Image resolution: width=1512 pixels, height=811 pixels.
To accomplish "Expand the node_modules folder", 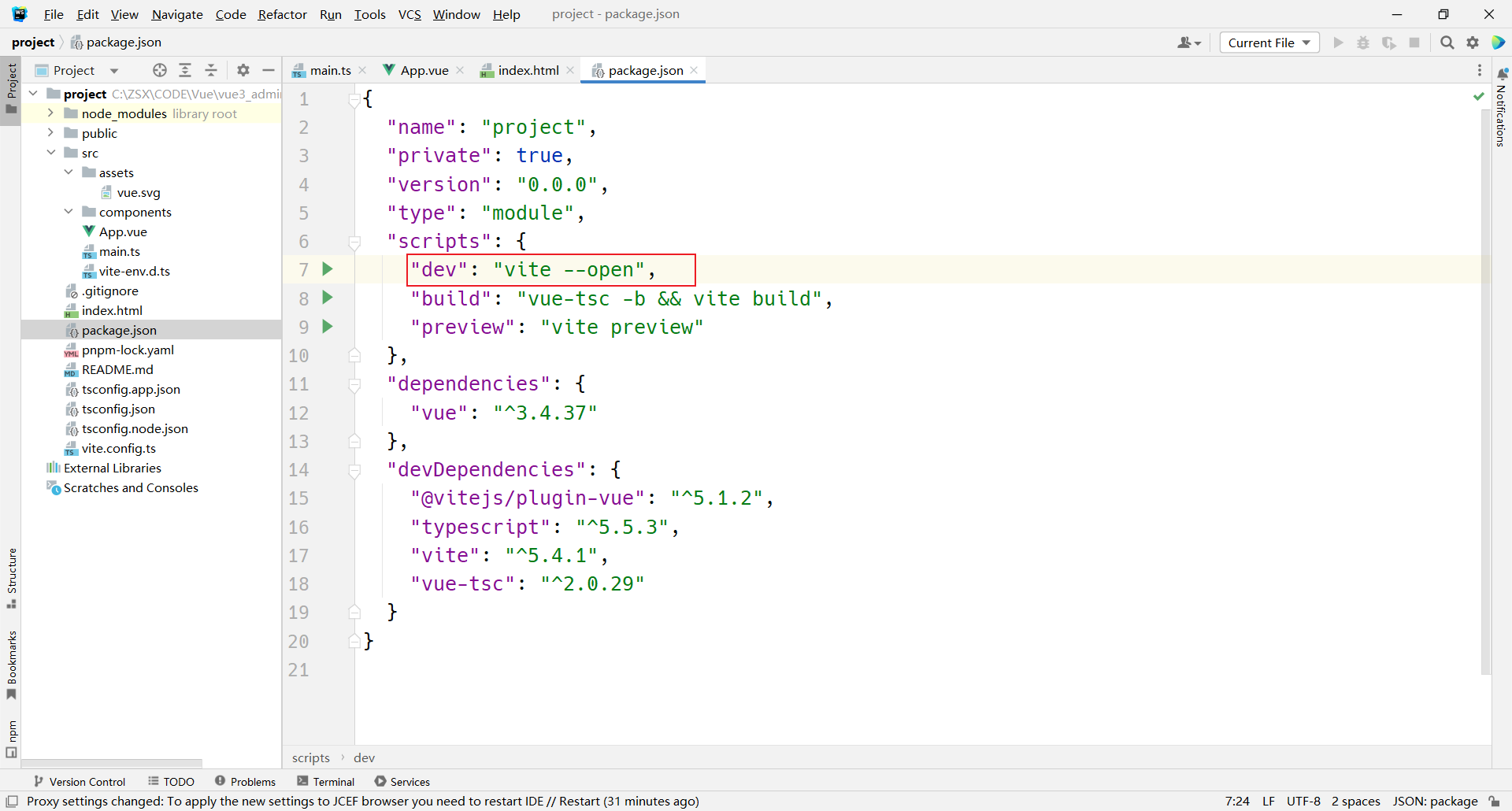I will [50, 113].
